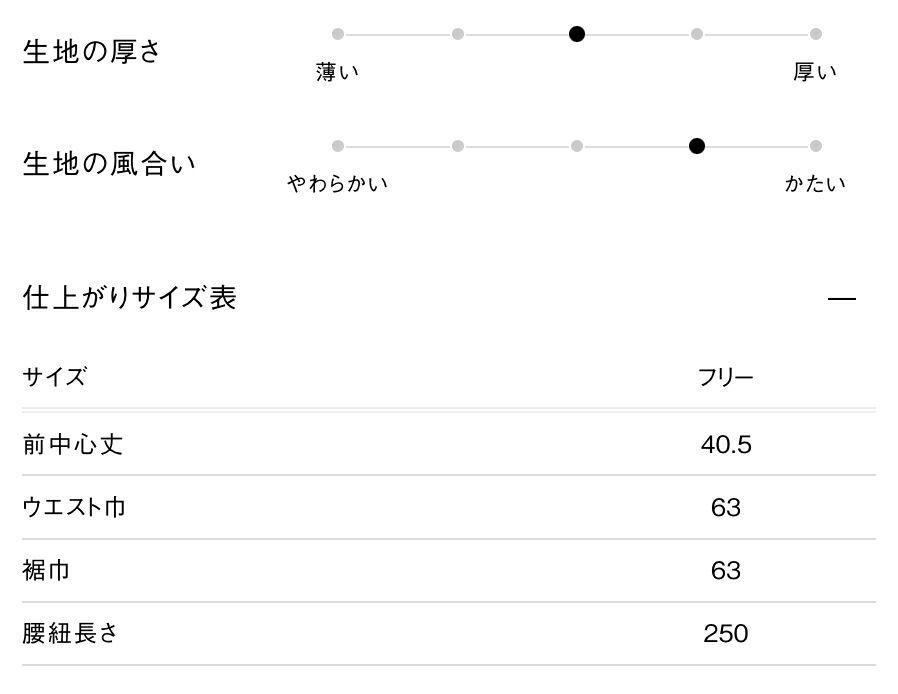Select the thinnest dot on 生地の厚さ scale

338,34
